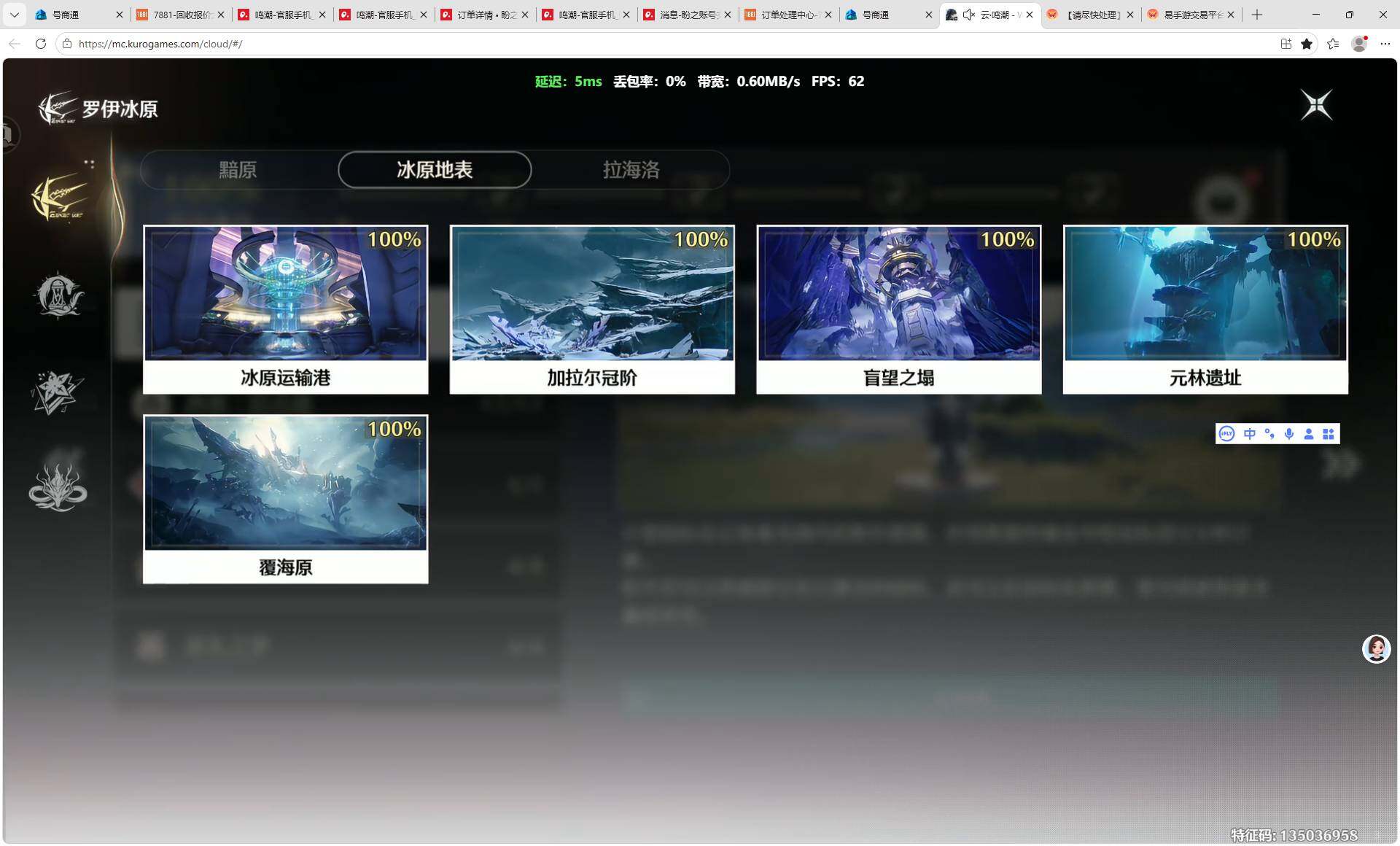Select the star-shaped region emblem in the sidebar
This screenshot has width=1400, height=846.
coord(58,392)
